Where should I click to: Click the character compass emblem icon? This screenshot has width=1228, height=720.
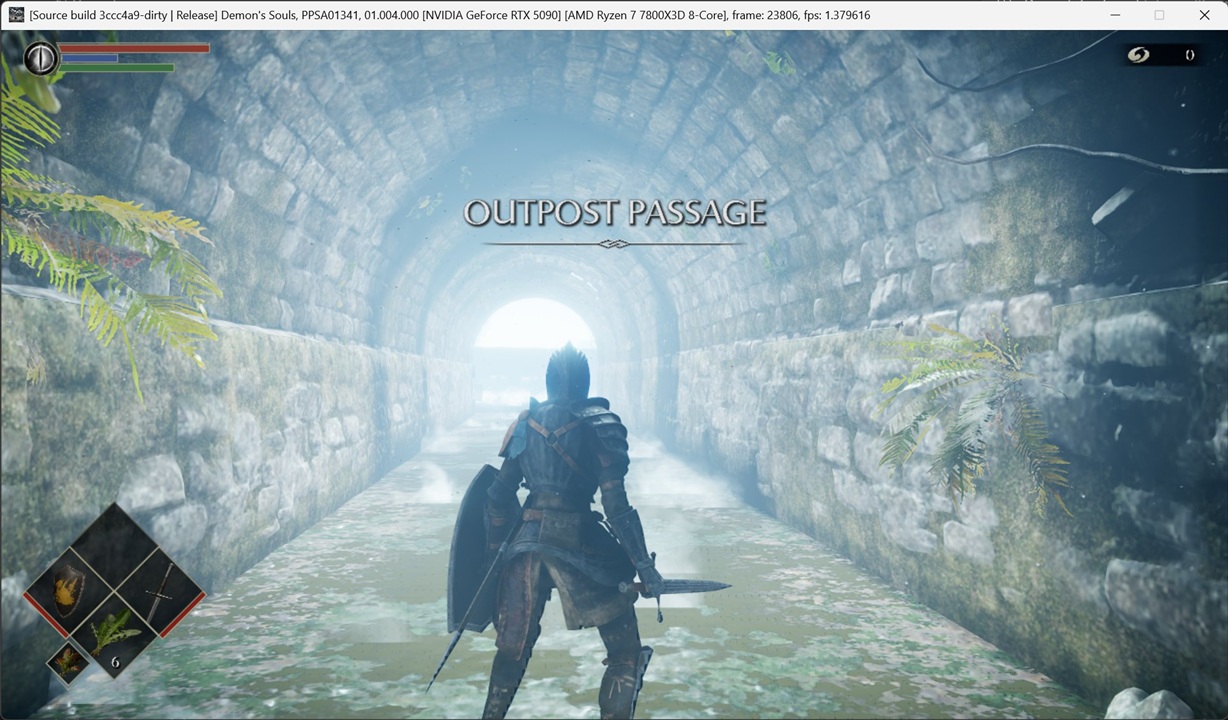coord(41,59)
